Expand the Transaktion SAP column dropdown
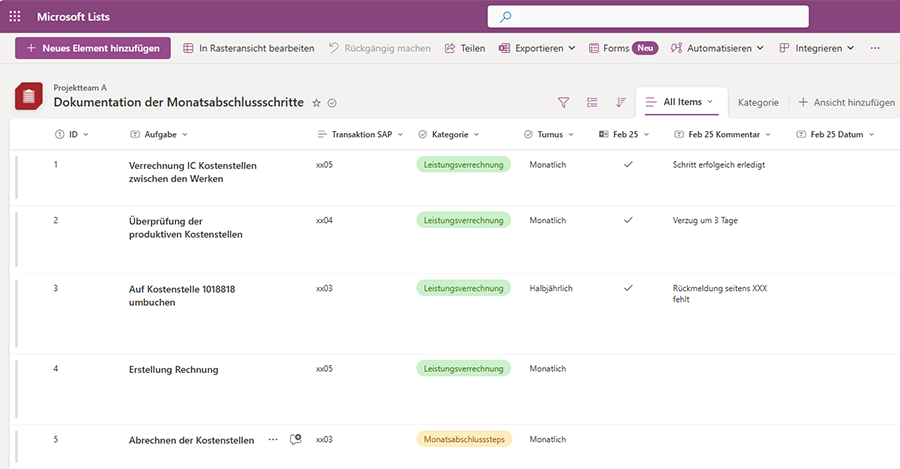900x469 pixels. tap(400, 134)
